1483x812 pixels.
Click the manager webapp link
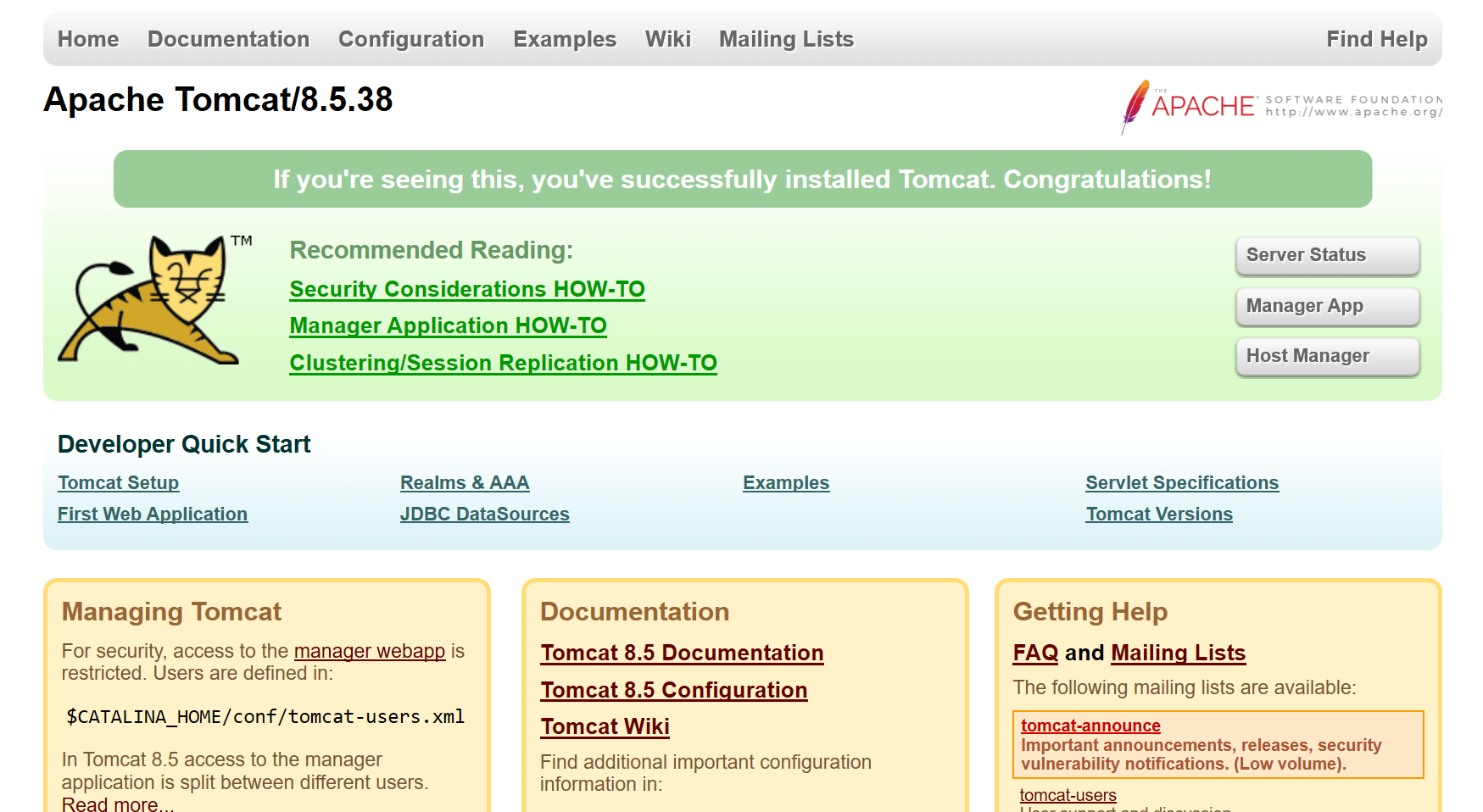coord(370,651)
